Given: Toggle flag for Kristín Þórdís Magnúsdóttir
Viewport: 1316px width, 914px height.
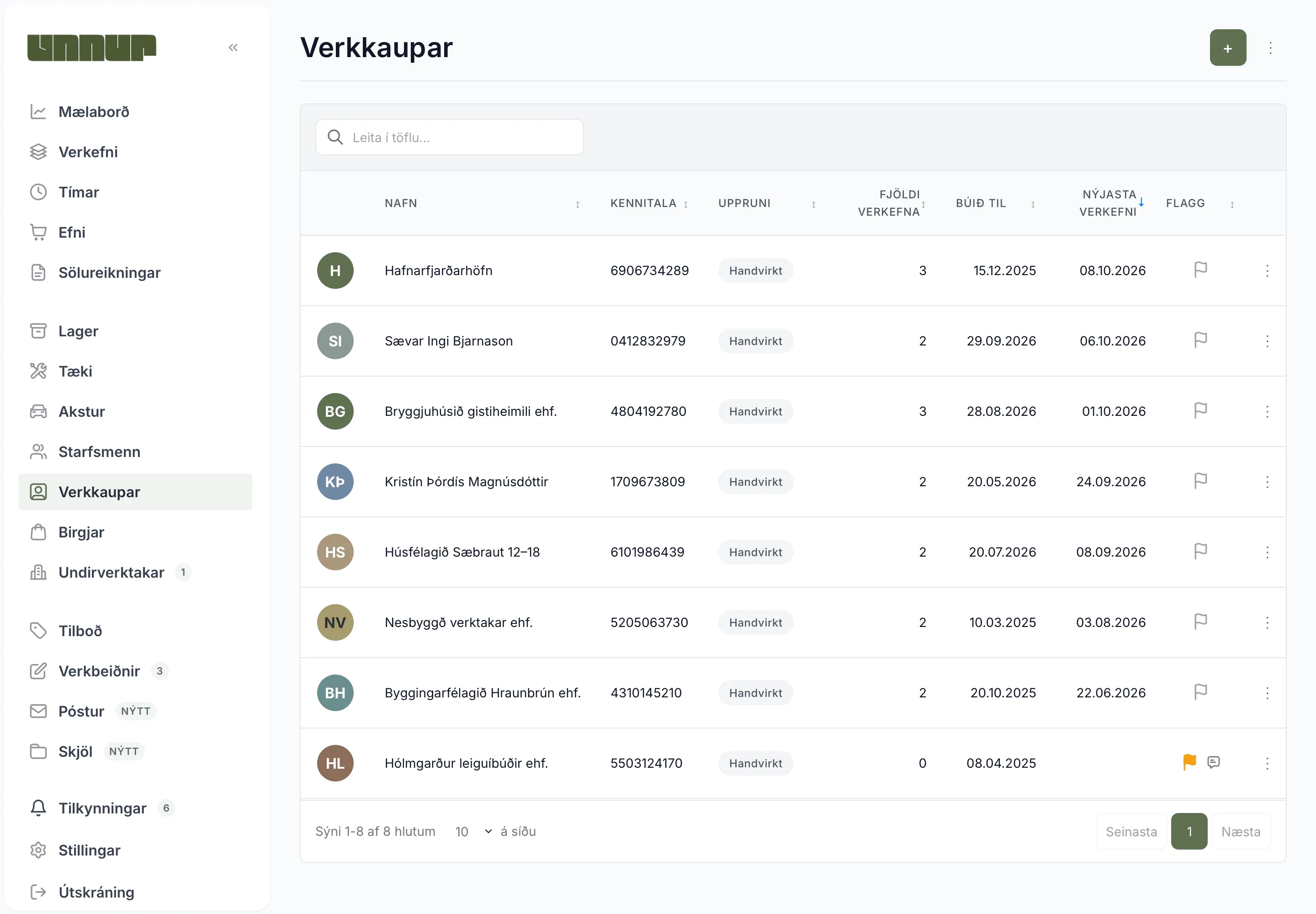Looking at the screenshot, I should (1200, 481).
